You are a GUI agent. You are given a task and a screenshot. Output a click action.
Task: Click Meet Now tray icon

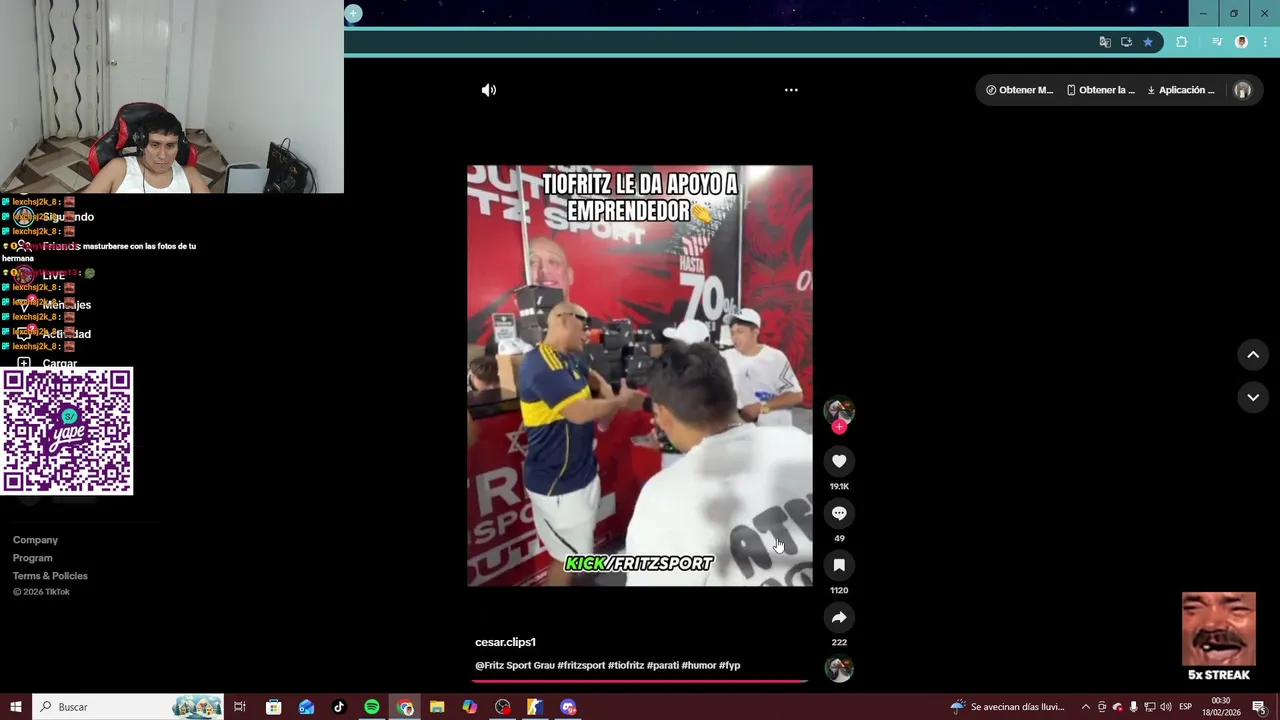[1102, 707]
